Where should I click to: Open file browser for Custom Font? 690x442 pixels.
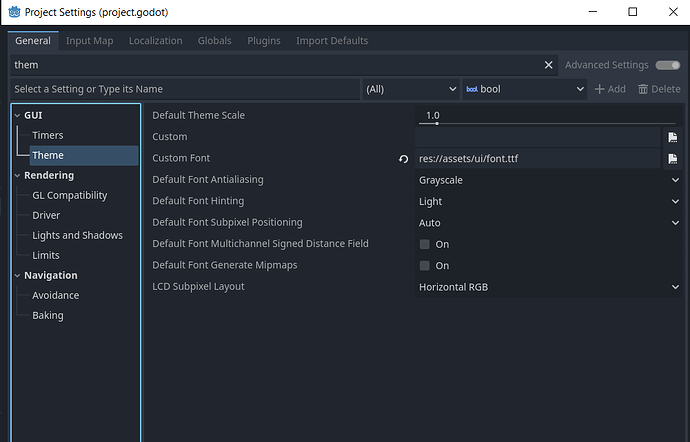coord(672,159)
